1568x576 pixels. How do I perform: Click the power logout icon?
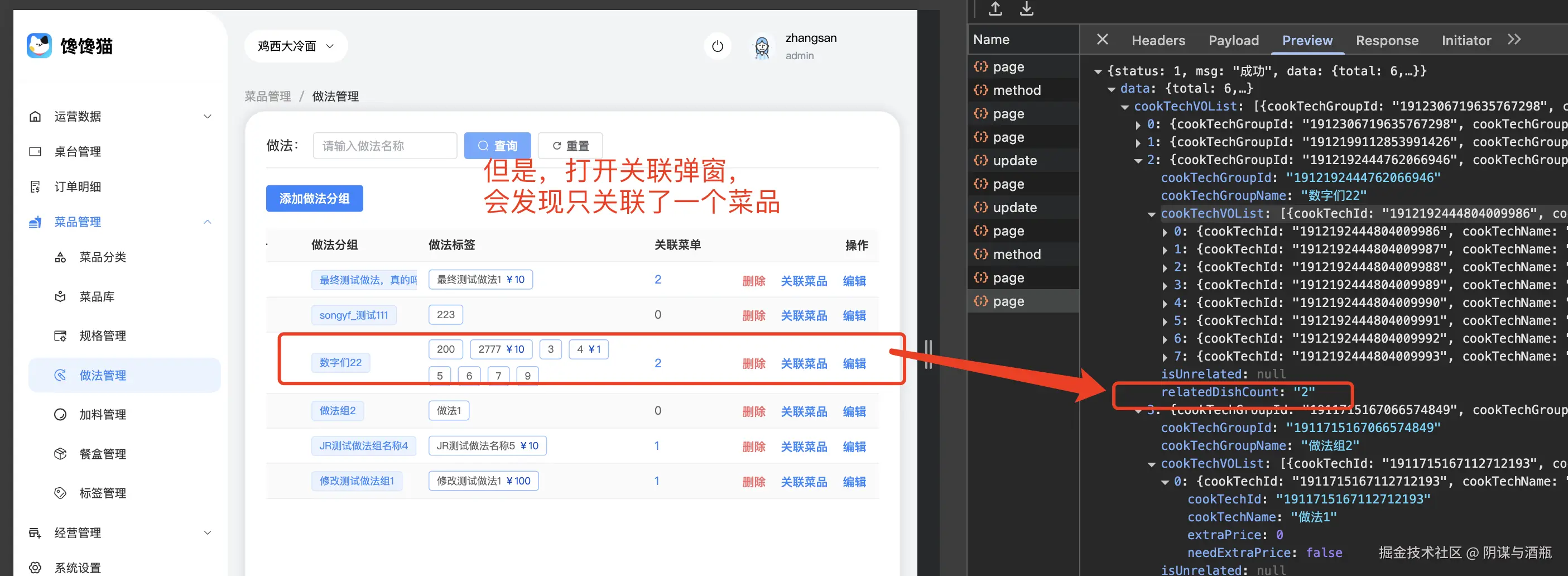point(718,46)
